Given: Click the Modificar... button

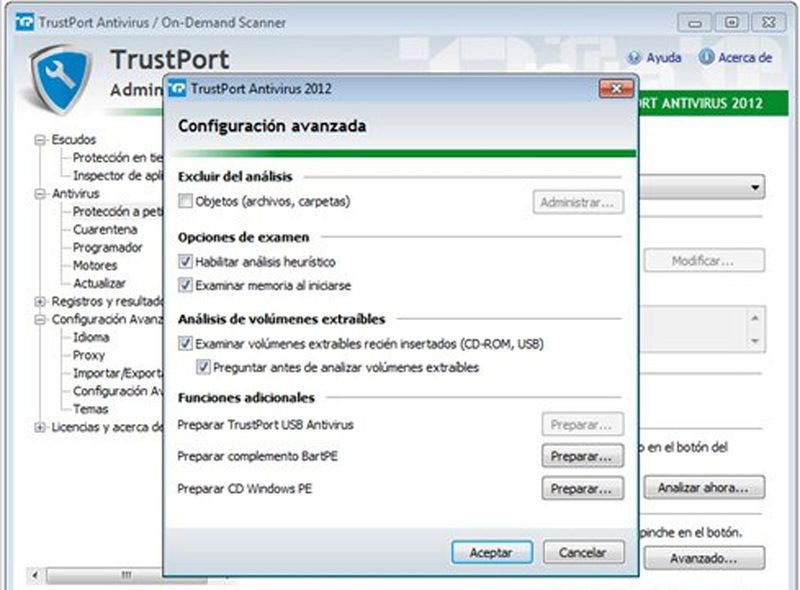Looking at the screenshot, I should click(704, 261).
